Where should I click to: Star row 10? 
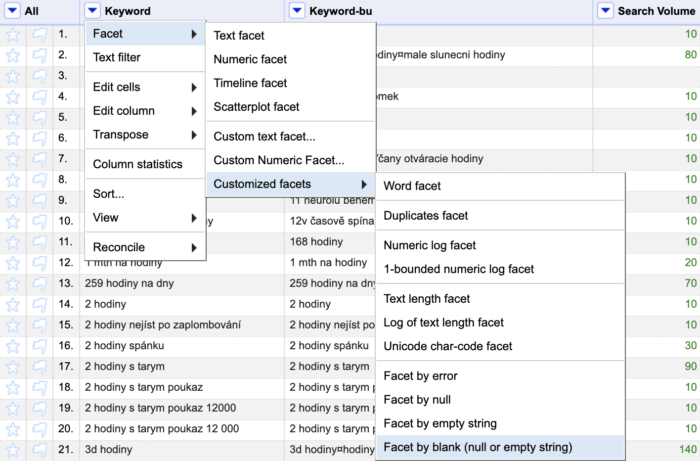tap(13, 221)
